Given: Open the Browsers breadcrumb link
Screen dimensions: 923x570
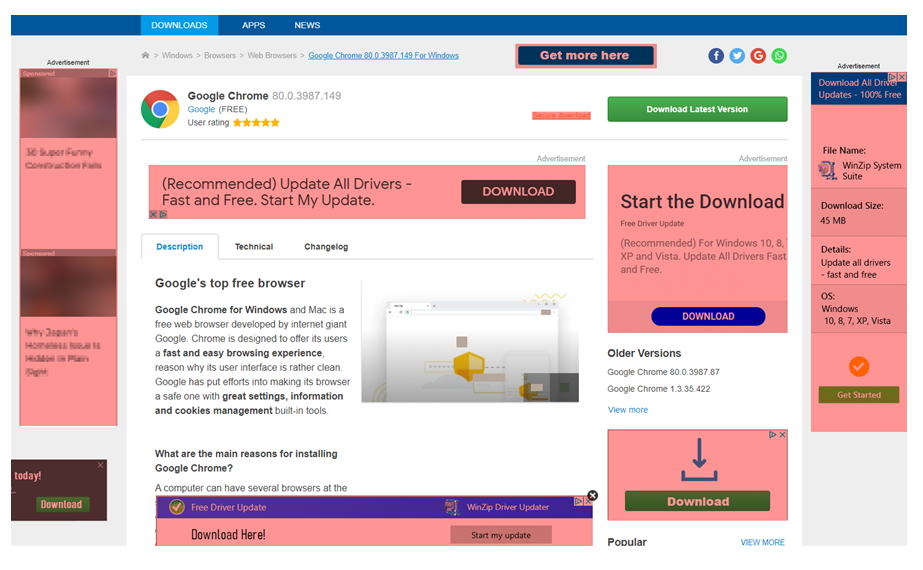Looking at the screenshot, I should [220, 55].
